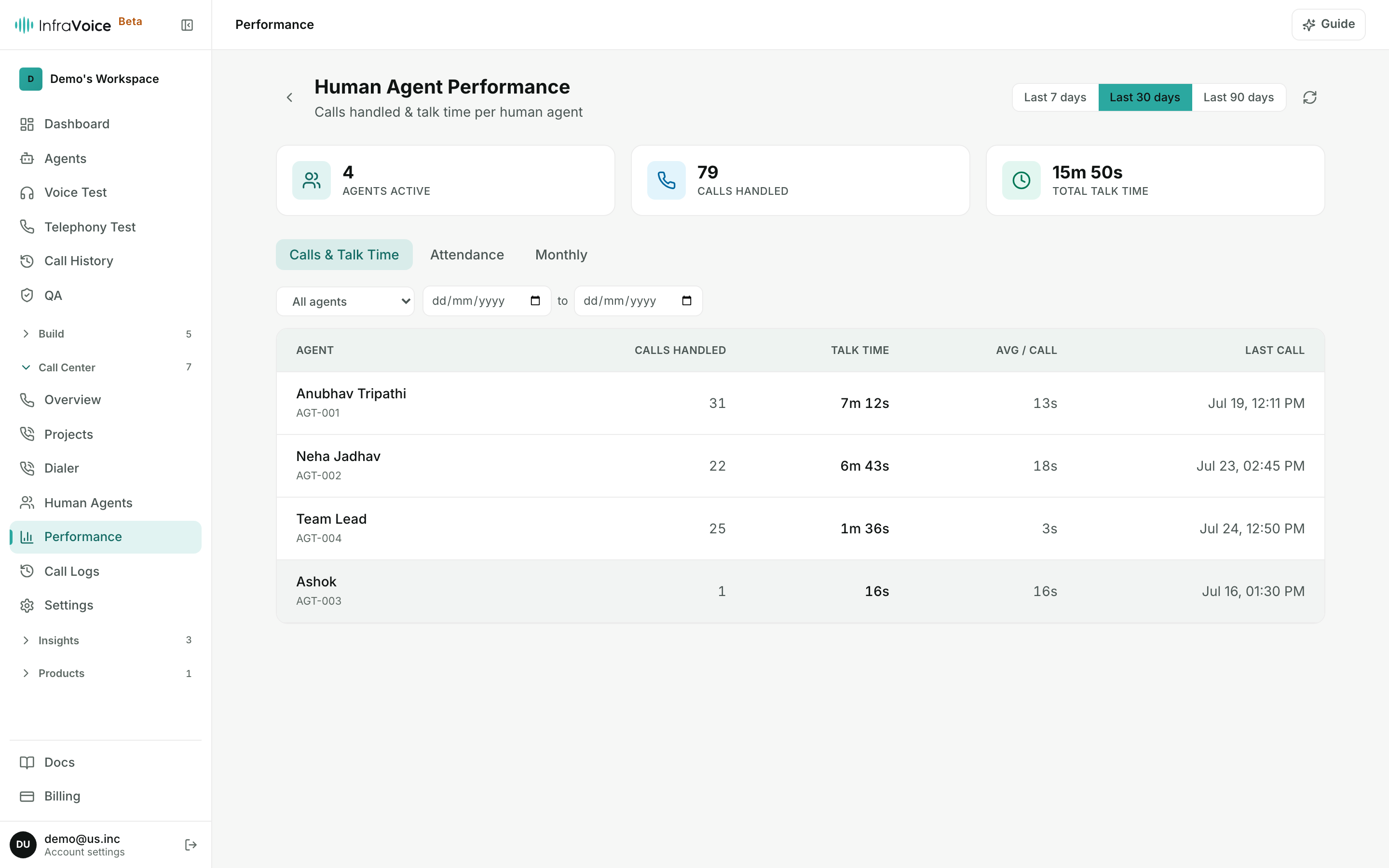This screenshot has width=1389, height=868.
Task: Click the Voice Test headphones icon
Action: (27, 192)
